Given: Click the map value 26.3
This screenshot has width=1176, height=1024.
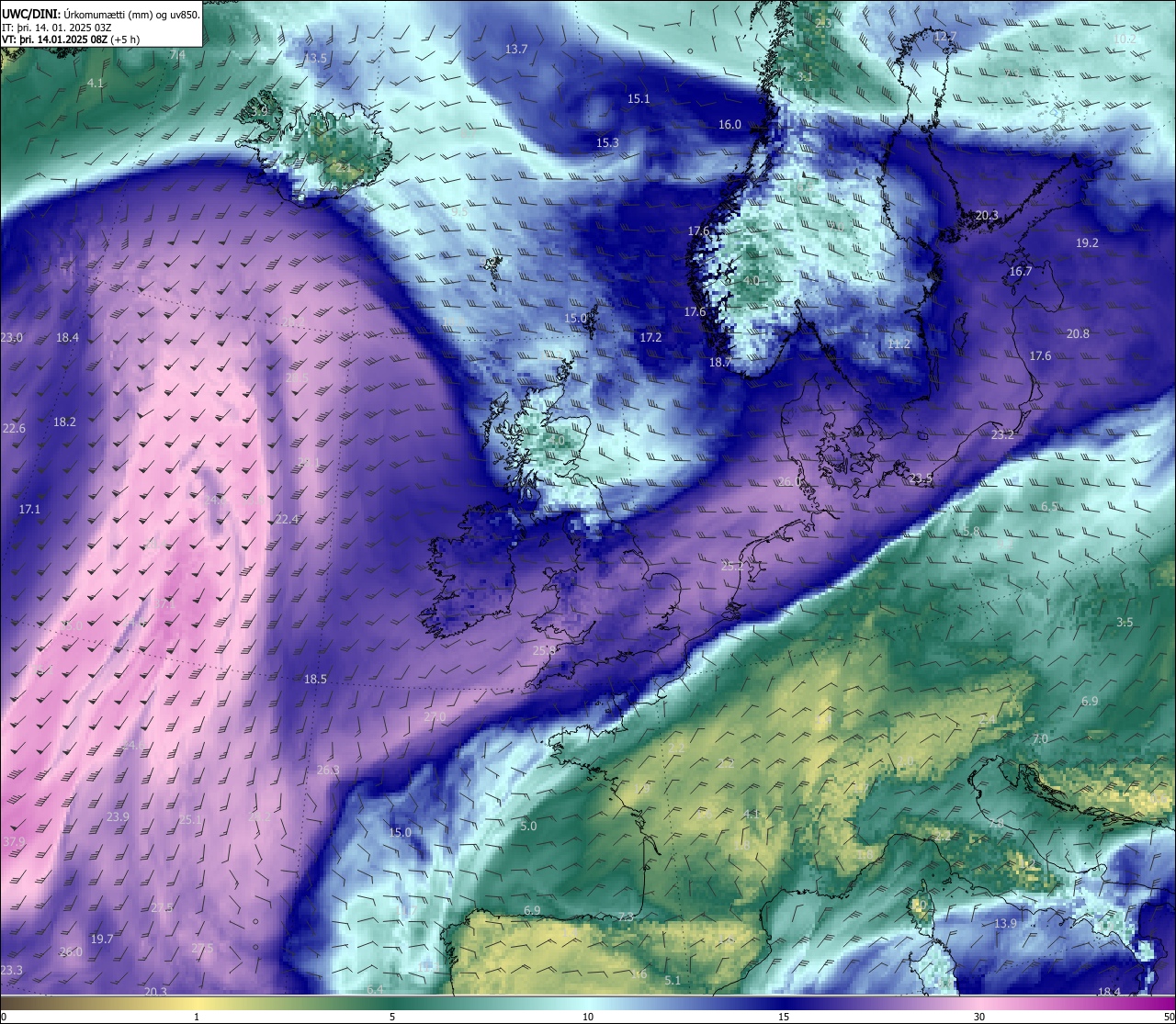Looking at the screenshot, I should pyautogui.click(x=328, y=770).
